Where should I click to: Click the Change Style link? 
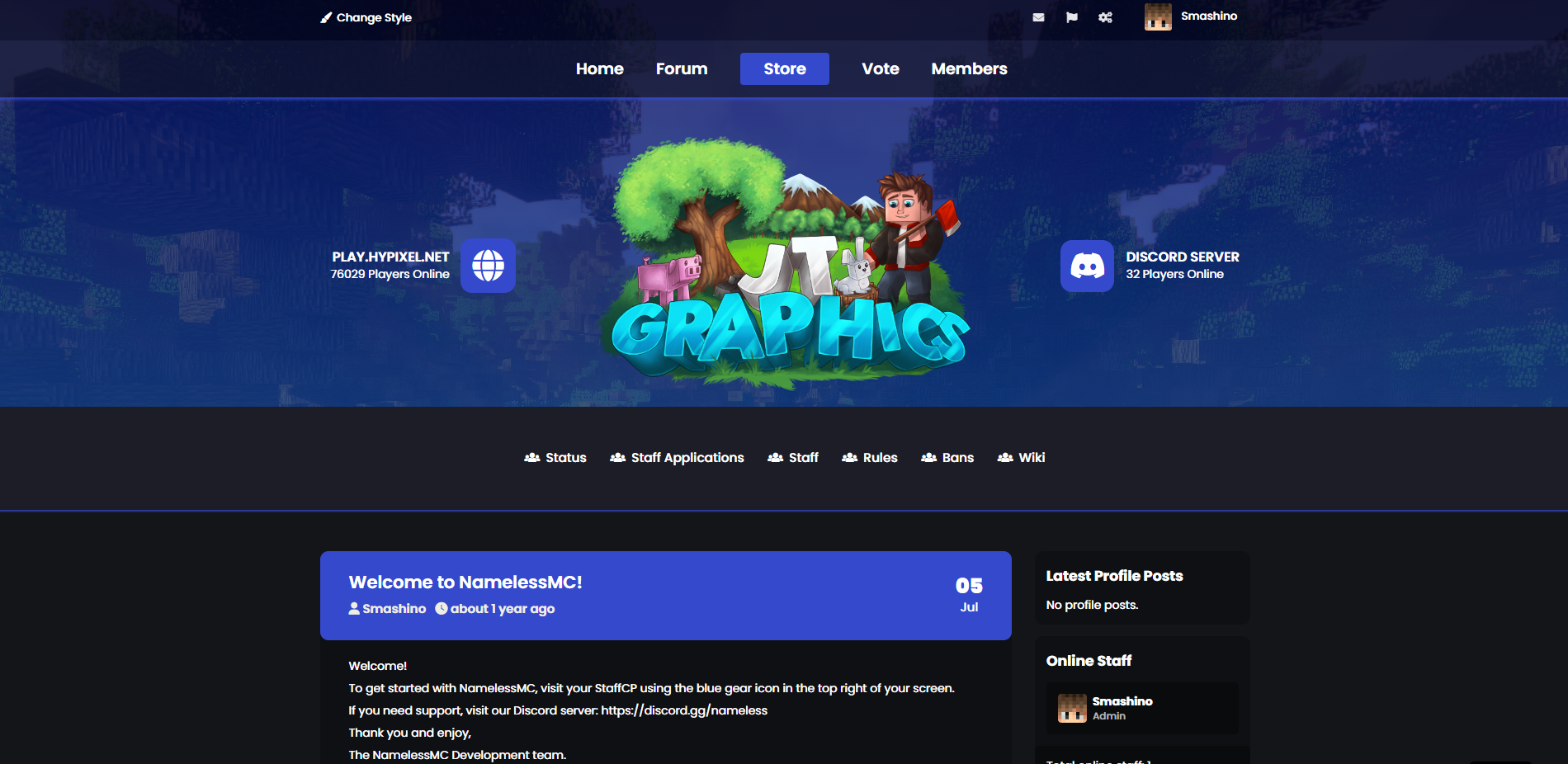click(374, 17)
